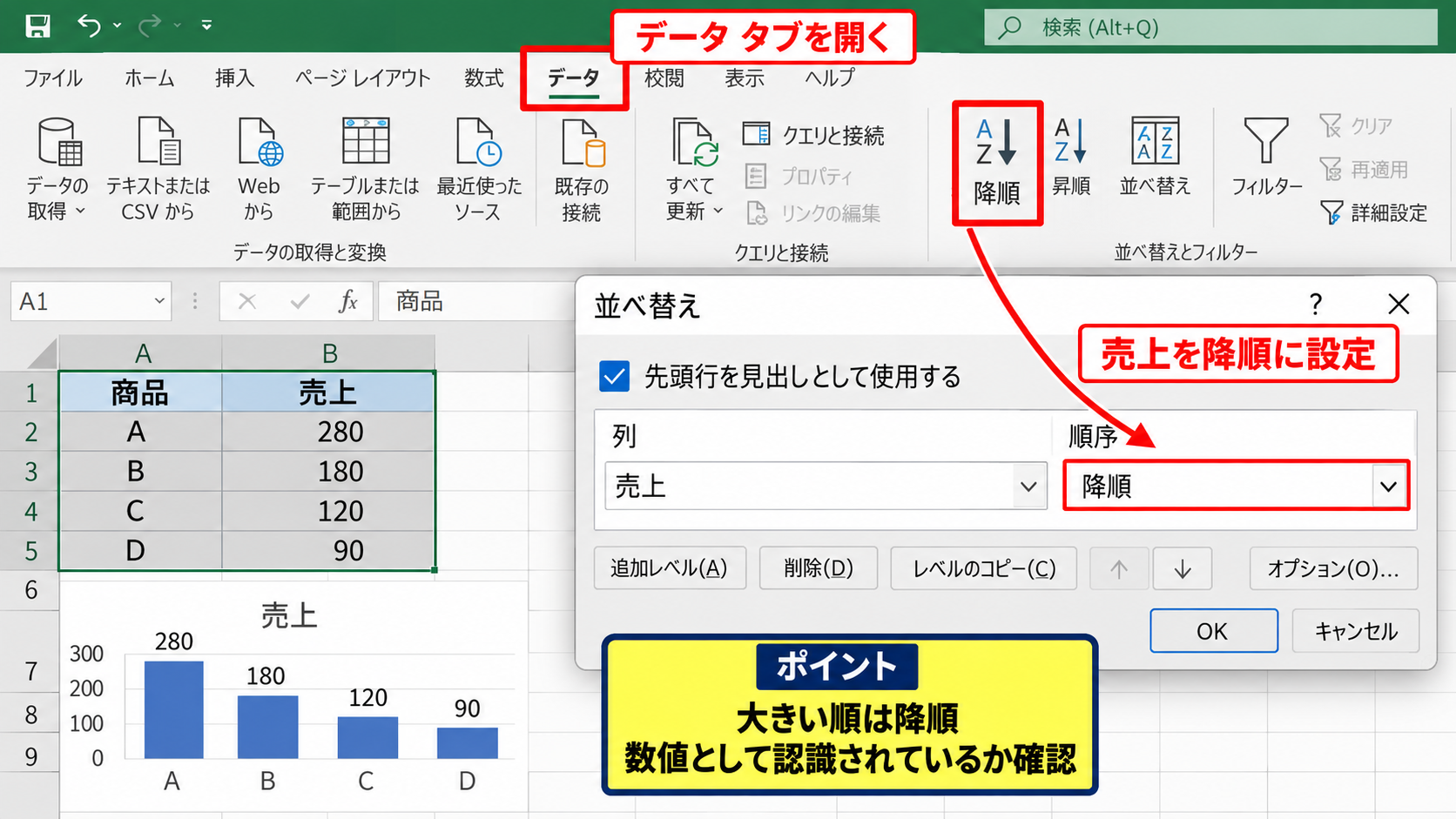Click the すべて更新 refresh icon
1456x819 pixels.
[694, 142]
